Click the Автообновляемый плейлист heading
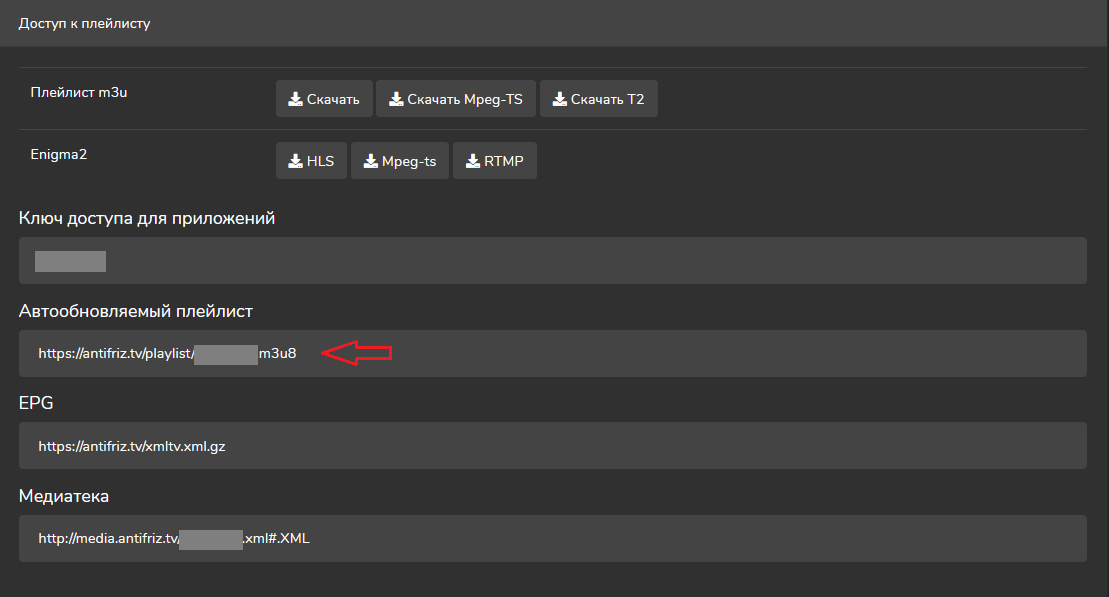The height and width of the screenshot is (597, 1109). coord(136,311)
